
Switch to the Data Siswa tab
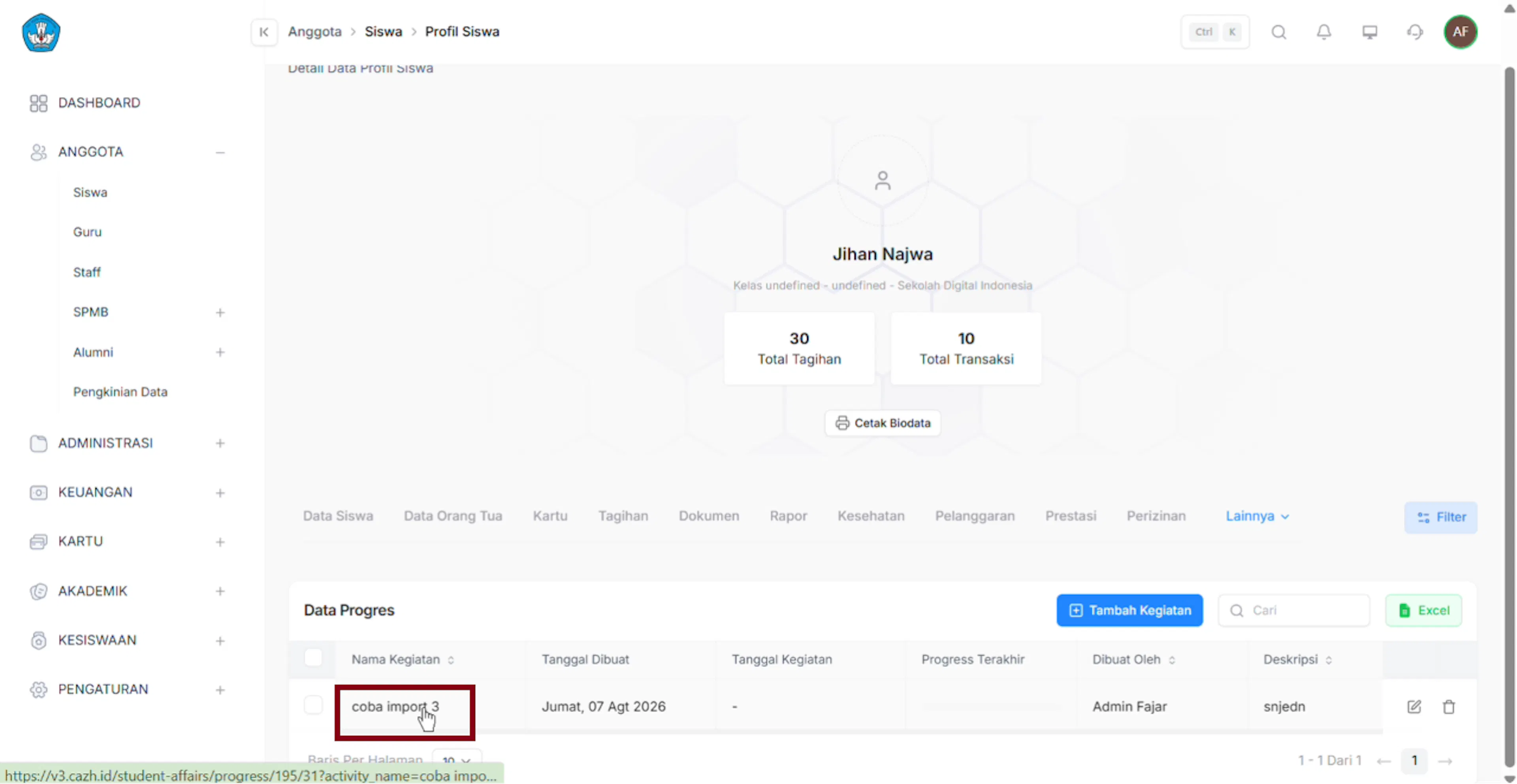pos(338,516)
